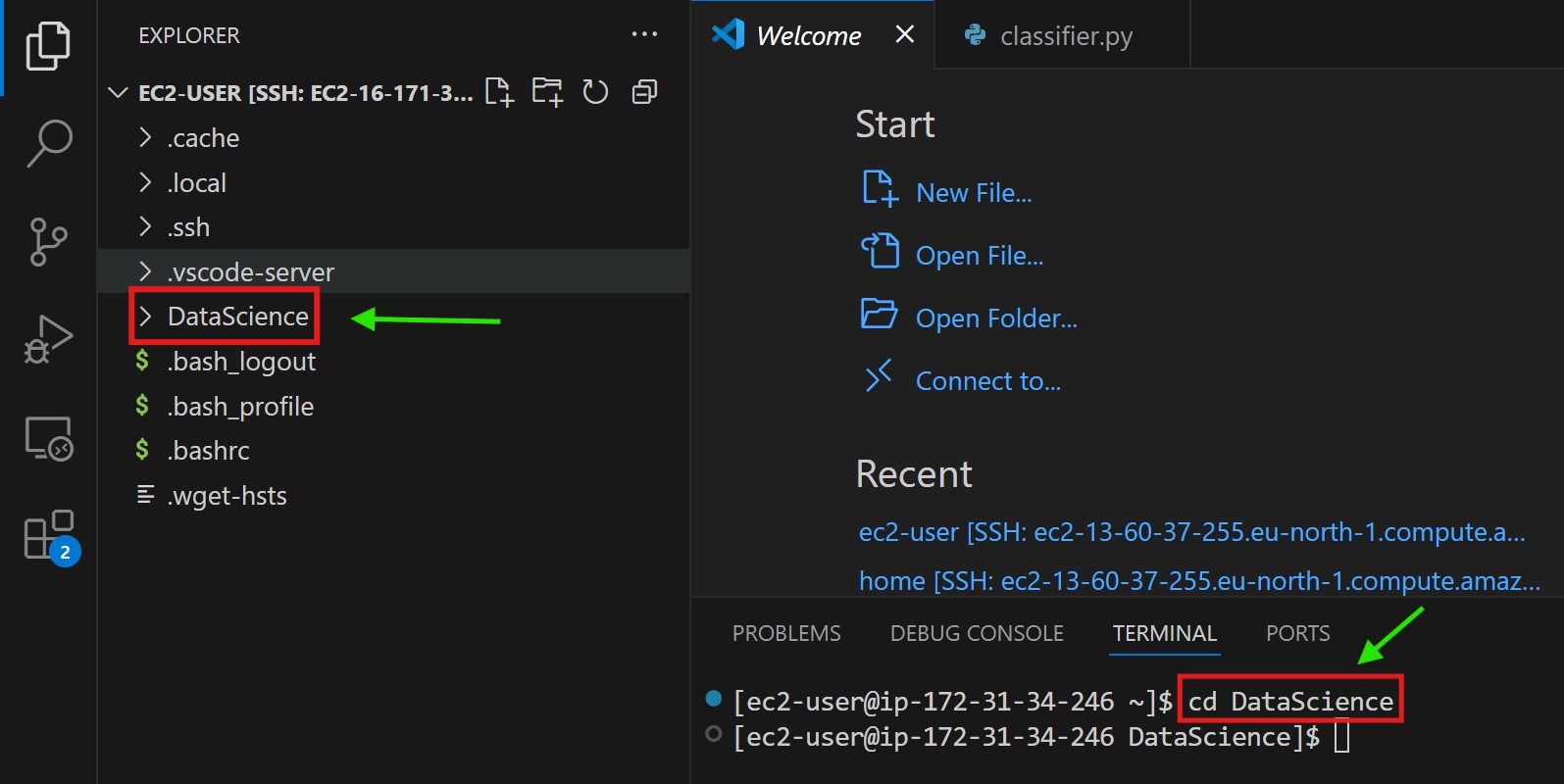Click New Folder icon in explorer header
The image size is (1564, 784).
pyautogui.click(x=547, y=92)
